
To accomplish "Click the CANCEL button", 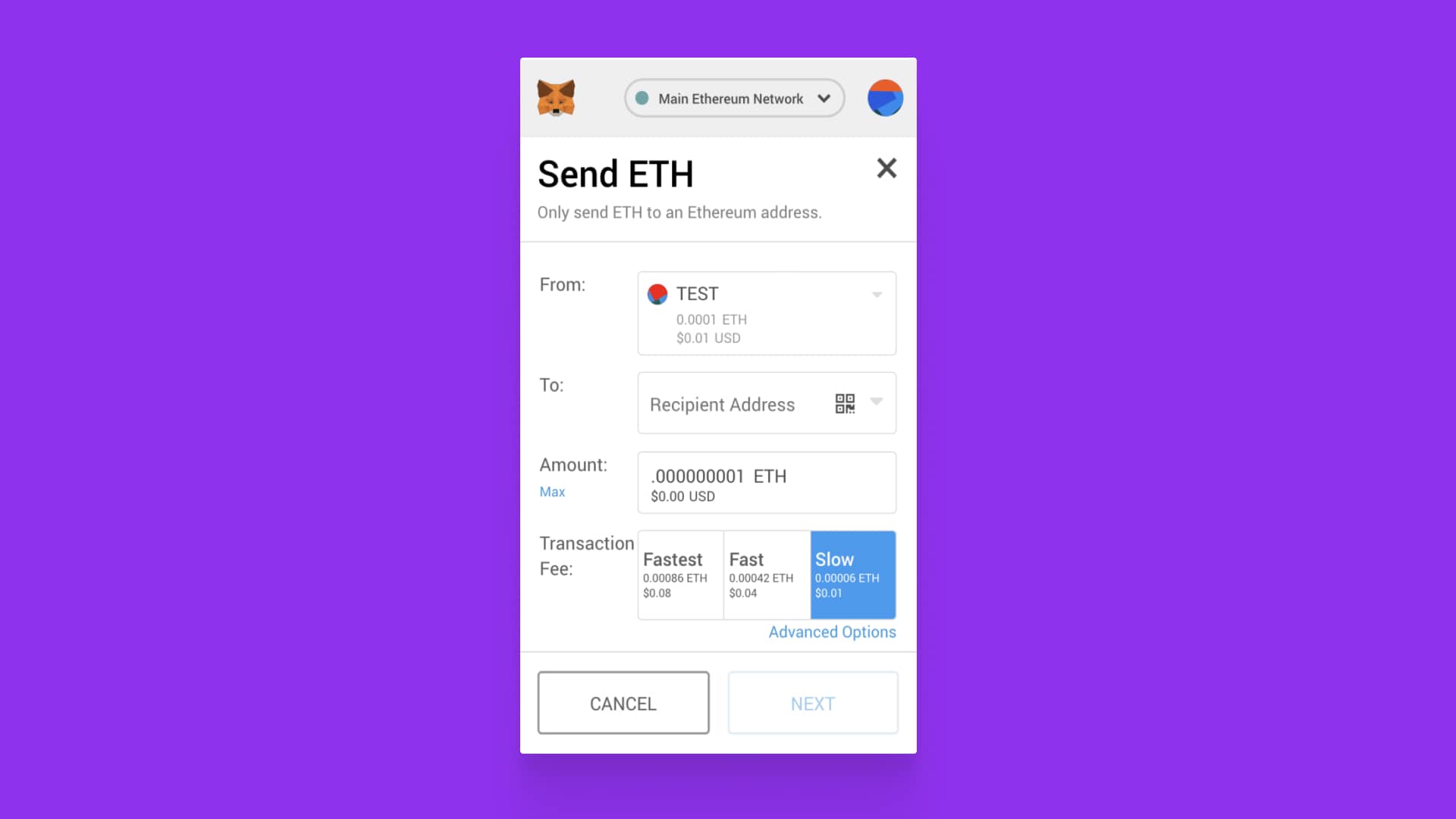I will 623,703.
